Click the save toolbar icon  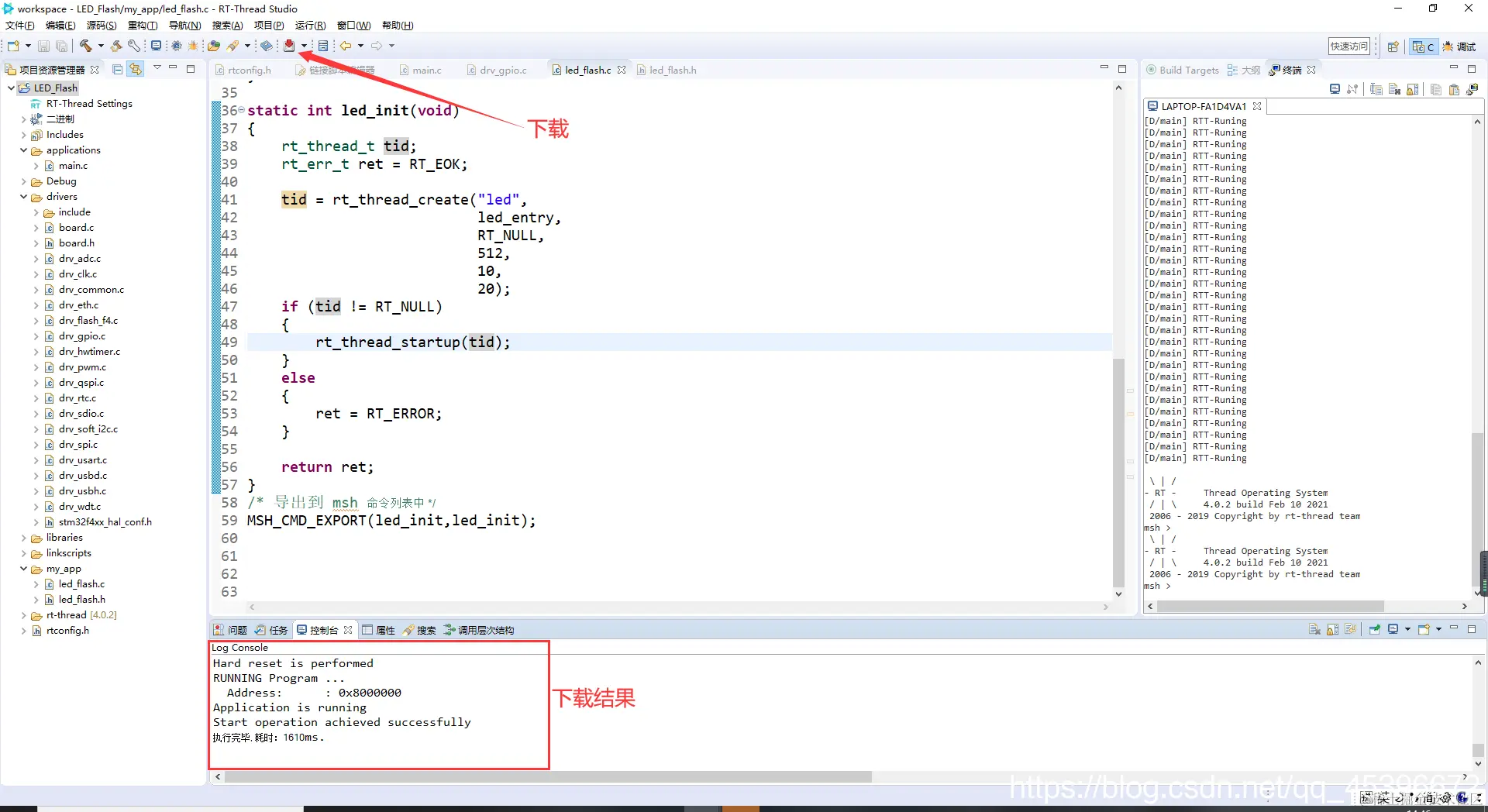44,46
